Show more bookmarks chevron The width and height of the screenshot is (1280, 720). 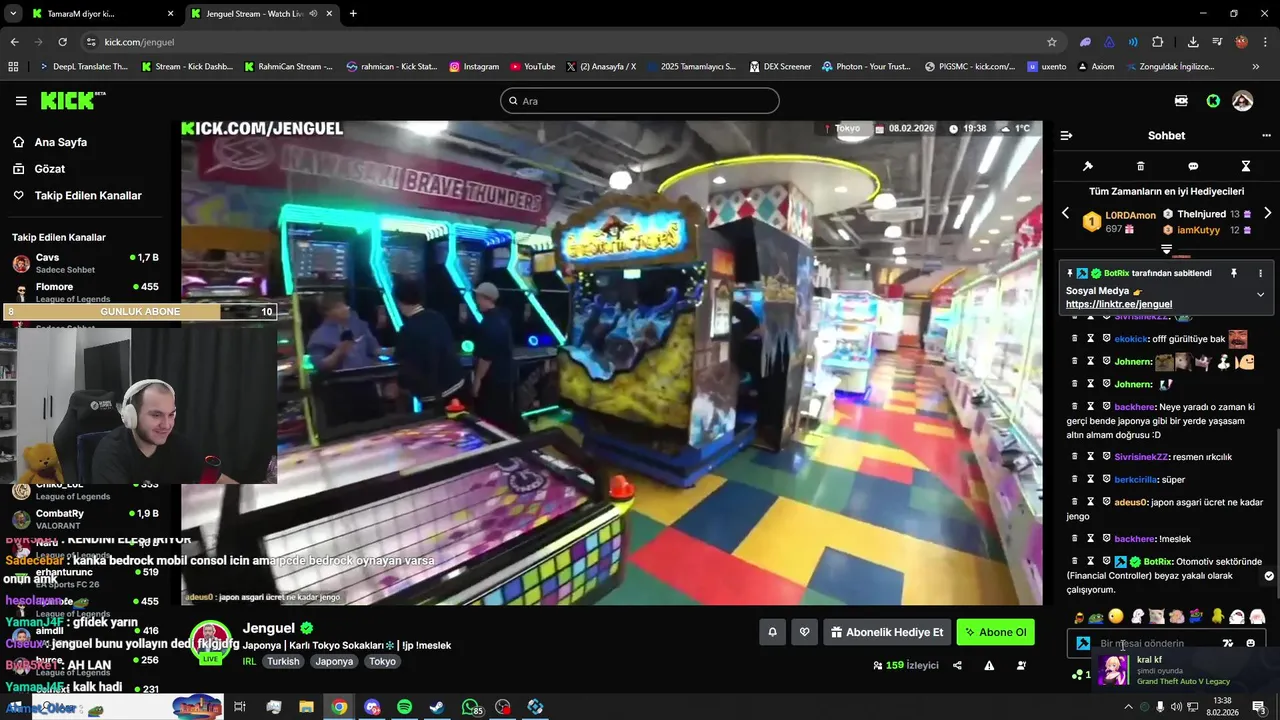[x=1256, y=67]
